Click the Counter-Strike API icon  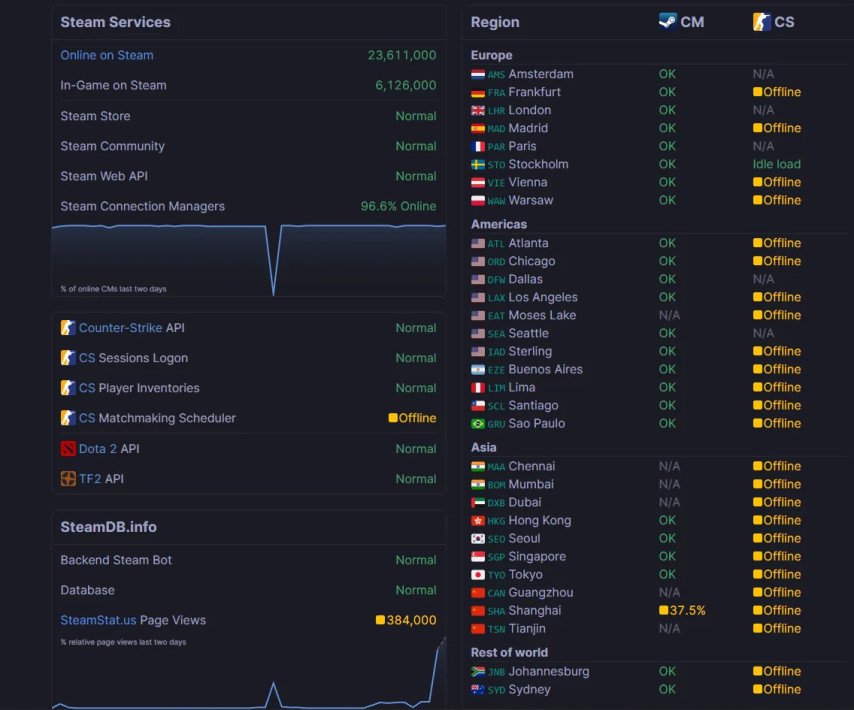[68, 328]
